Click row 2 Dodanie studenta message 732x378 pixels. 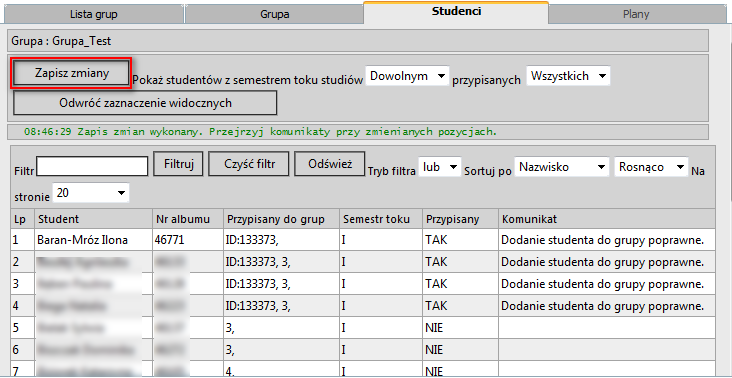coord(602,262)
